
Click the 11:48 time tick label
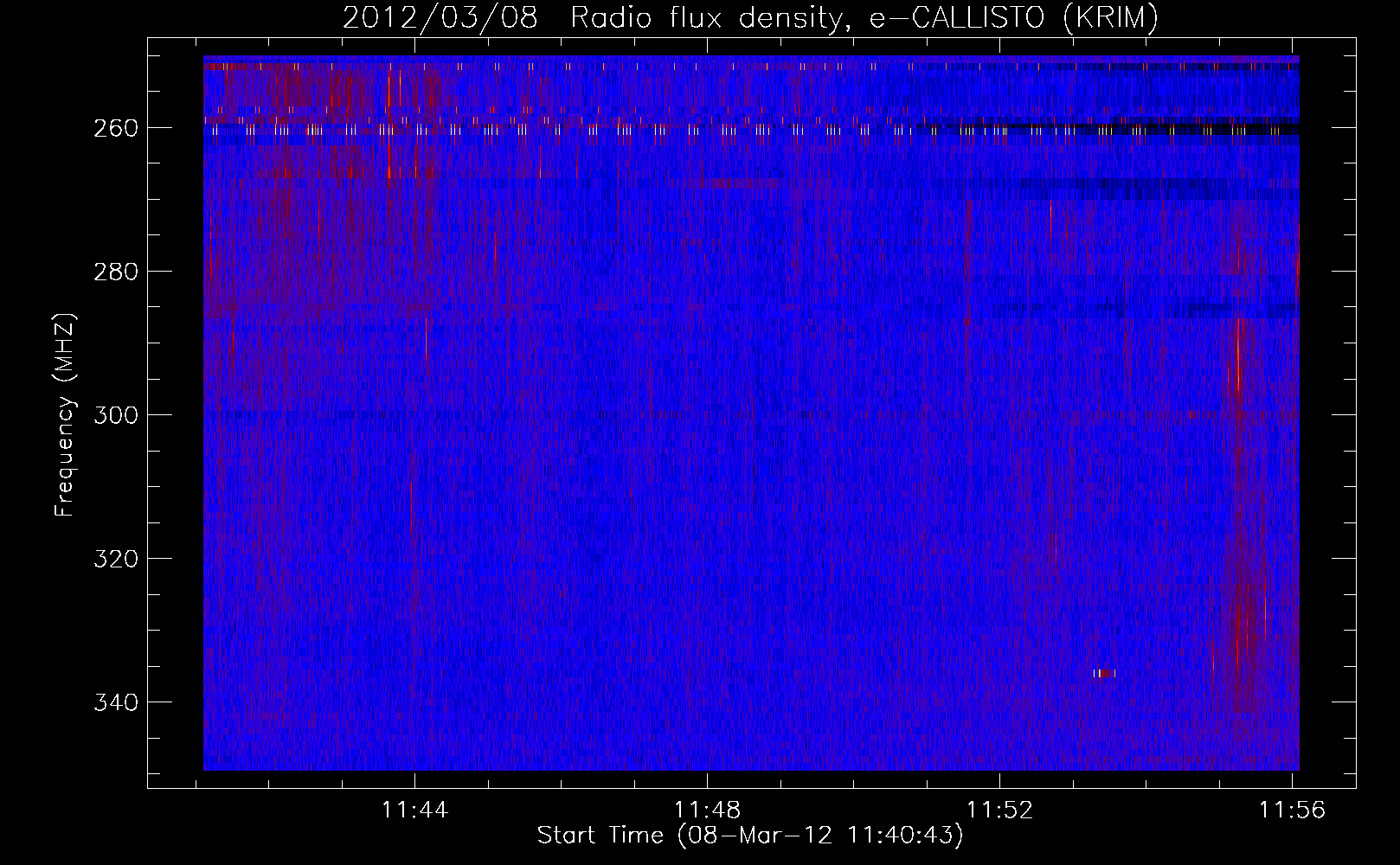708,810
